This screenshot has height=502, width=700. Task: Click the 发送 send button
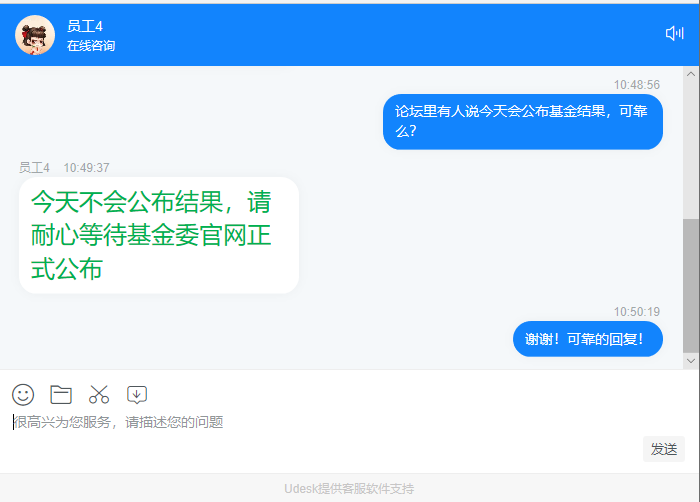point(663,449)
